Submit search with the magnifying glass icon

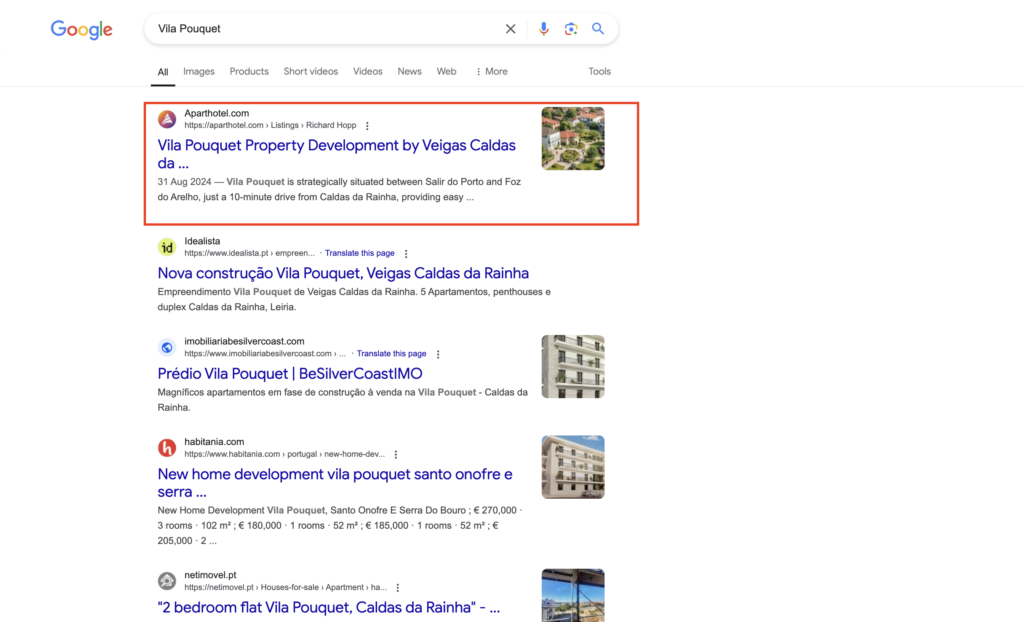598,29
